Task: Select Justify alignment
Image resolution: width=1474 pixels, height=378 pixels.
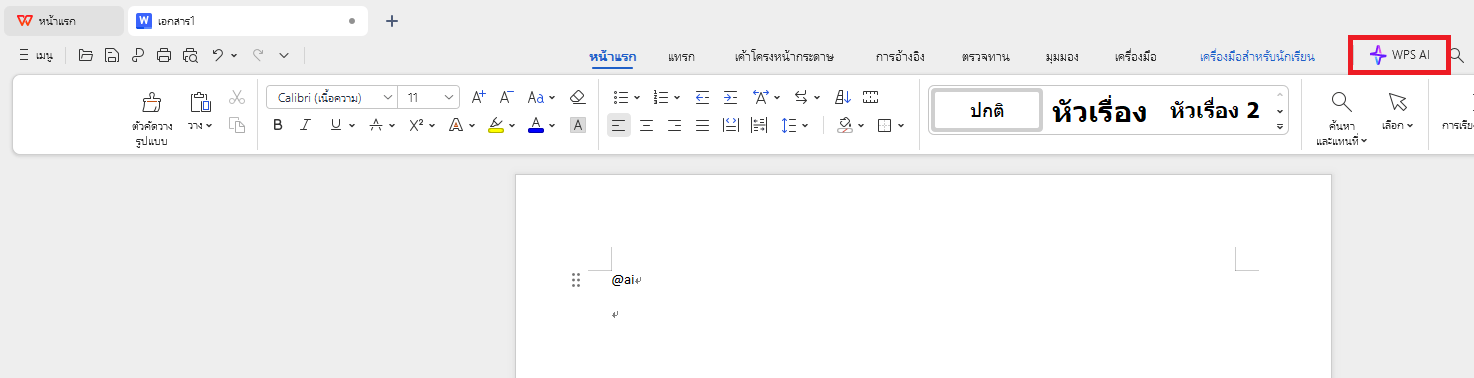Action: coord(702,125)
